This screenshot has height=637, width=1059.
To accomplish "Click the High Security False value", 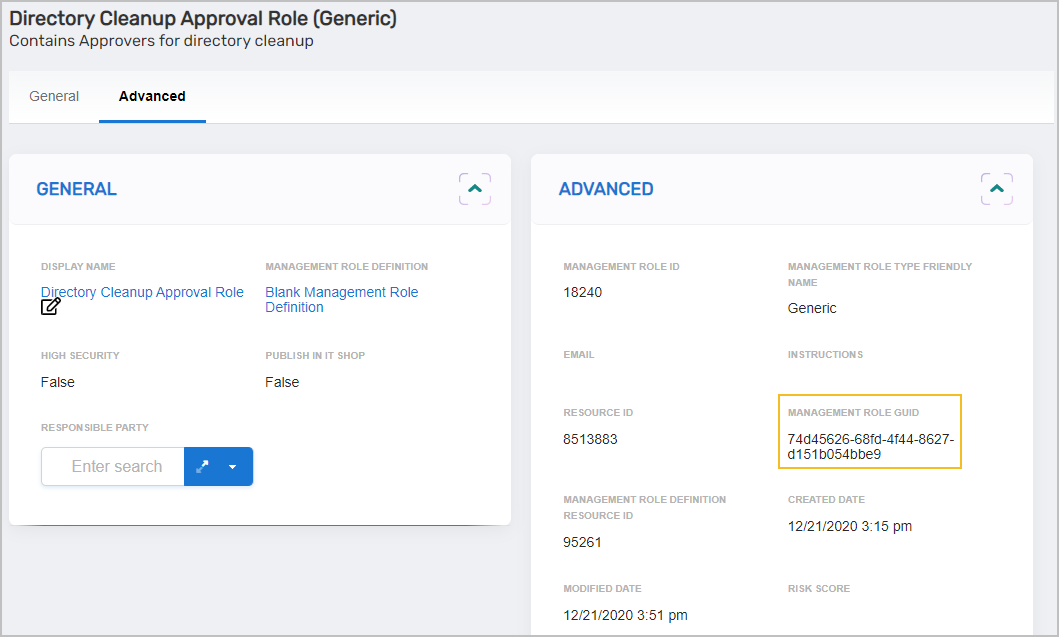I will click(58, 382).
